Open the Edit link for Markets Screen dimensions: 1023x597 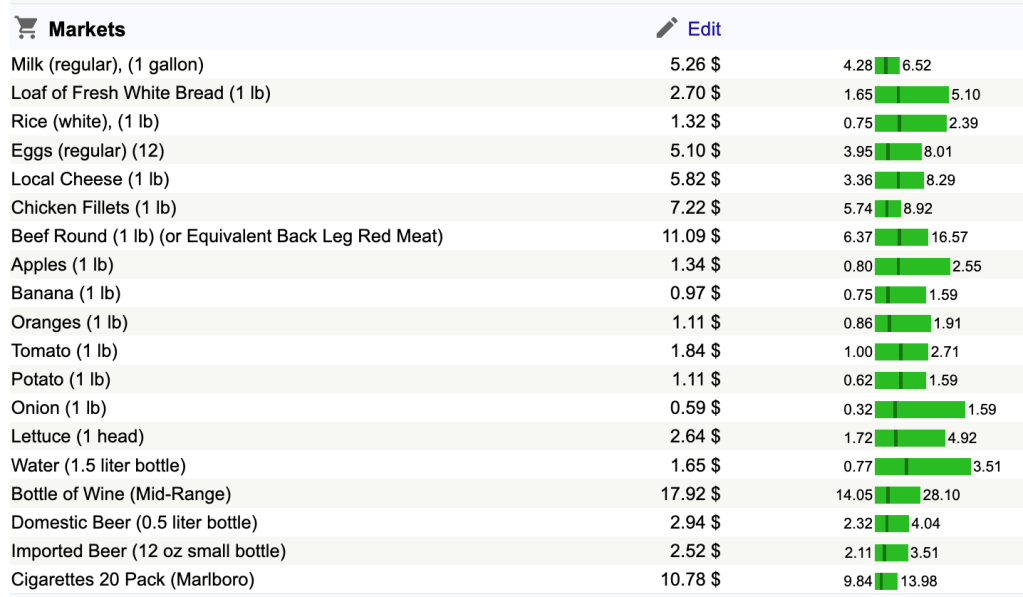[x=704, y=29]
